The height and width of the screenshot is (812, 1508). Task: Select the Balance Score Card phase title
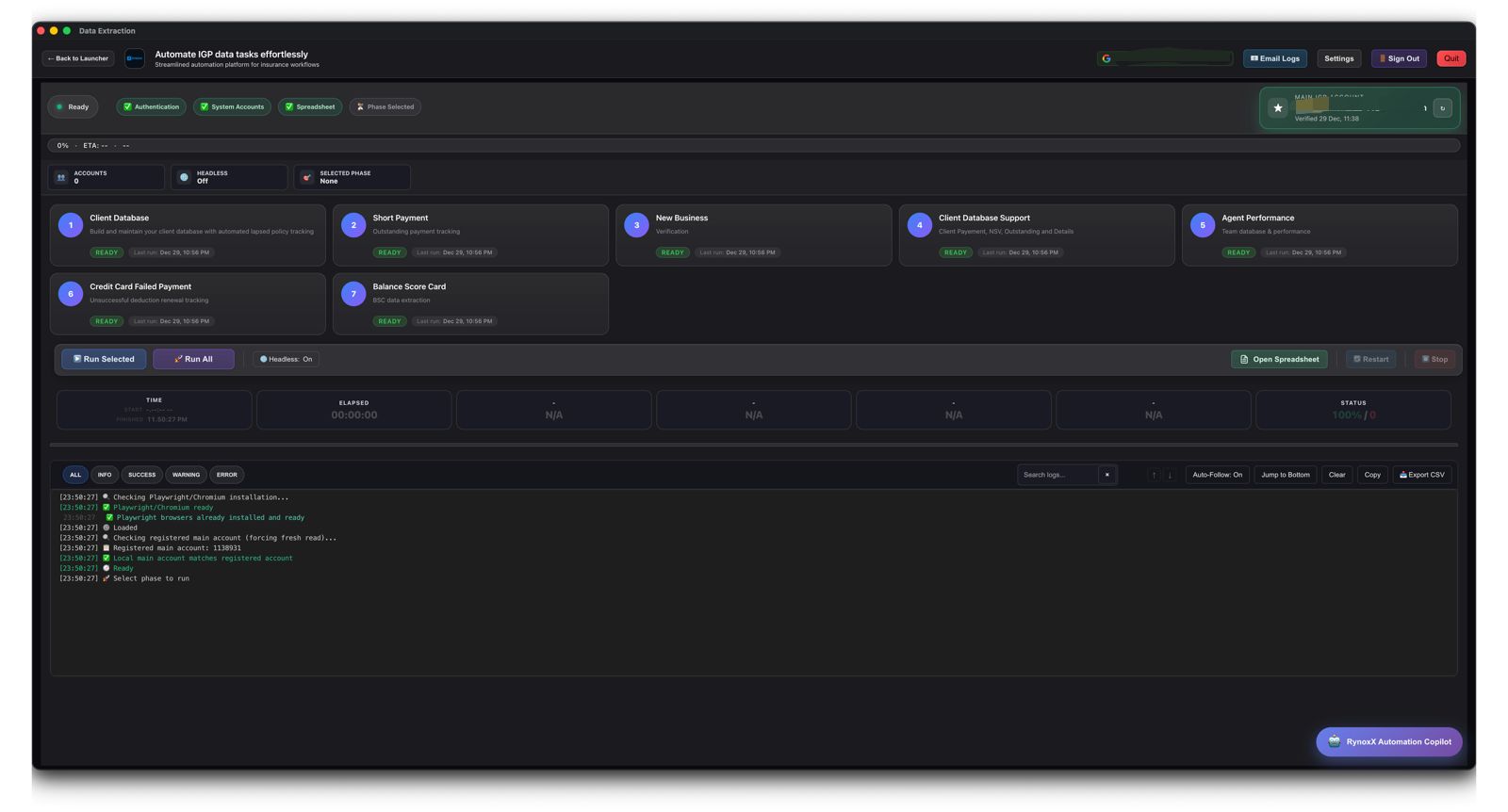point(409,286)
